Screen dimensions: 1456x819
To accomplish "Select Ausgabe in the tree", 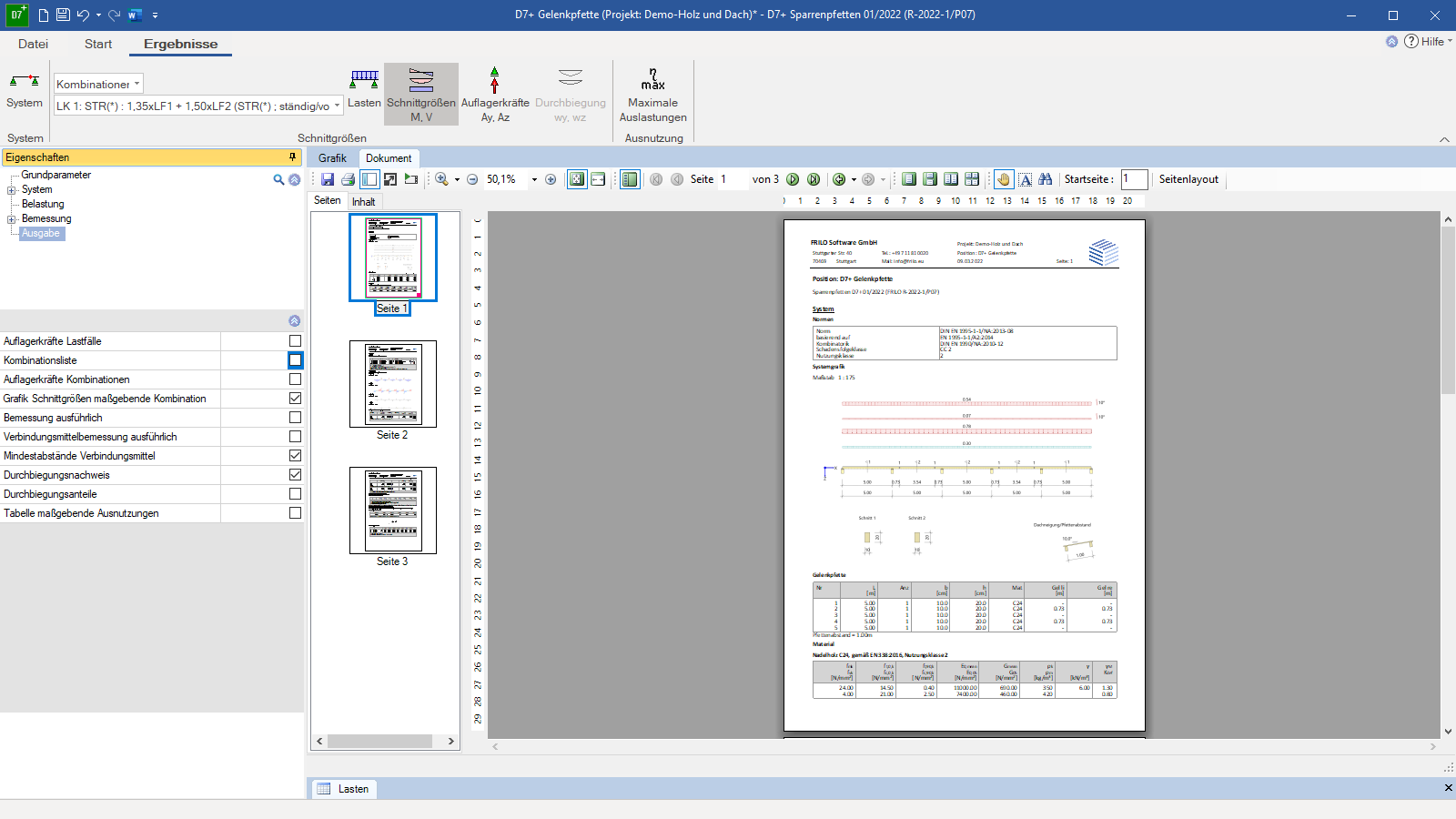I will tap(41, 233).
